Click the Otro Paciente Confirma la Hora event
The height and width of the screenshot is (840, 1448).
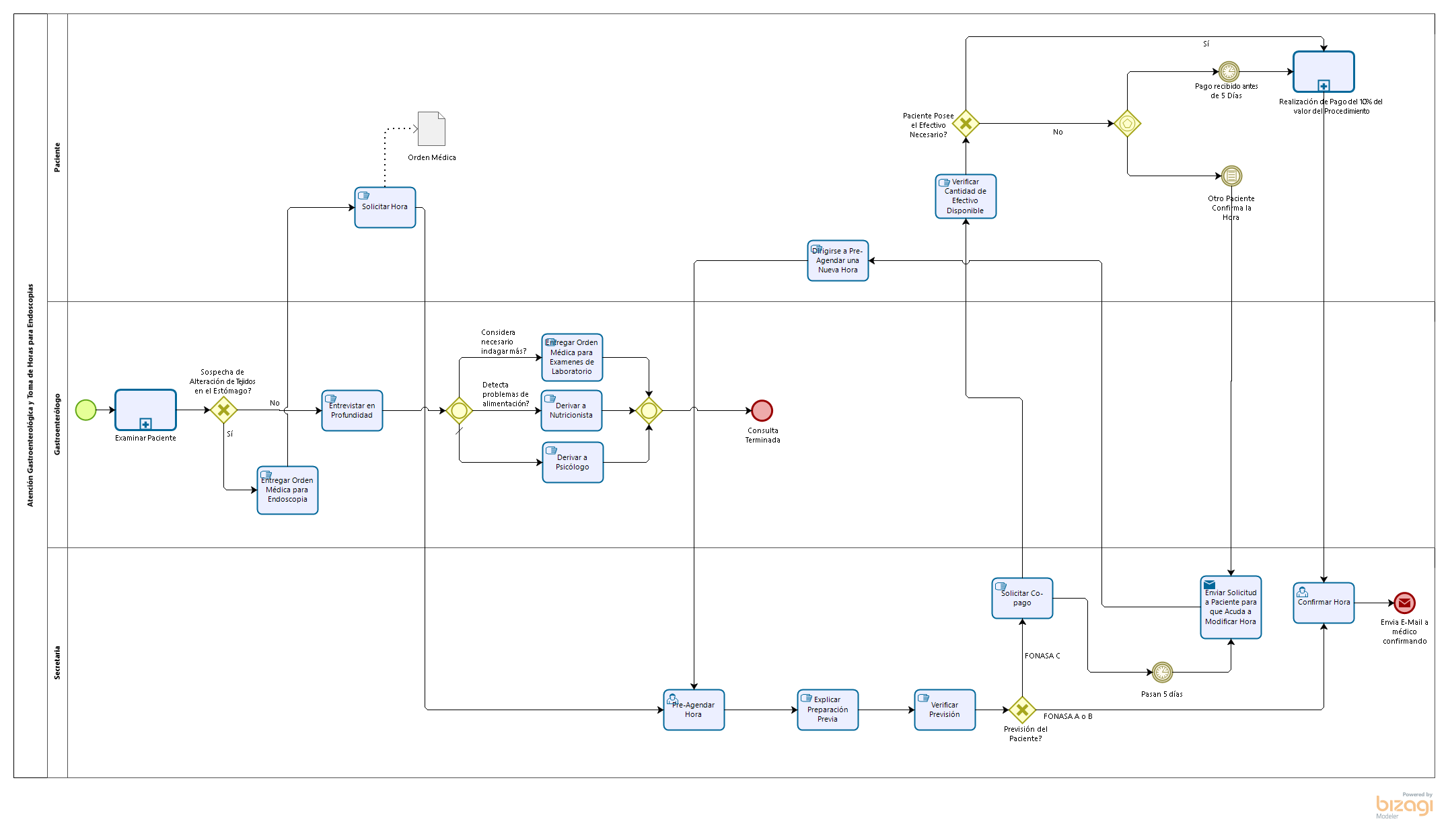[x=1231, y=176]
